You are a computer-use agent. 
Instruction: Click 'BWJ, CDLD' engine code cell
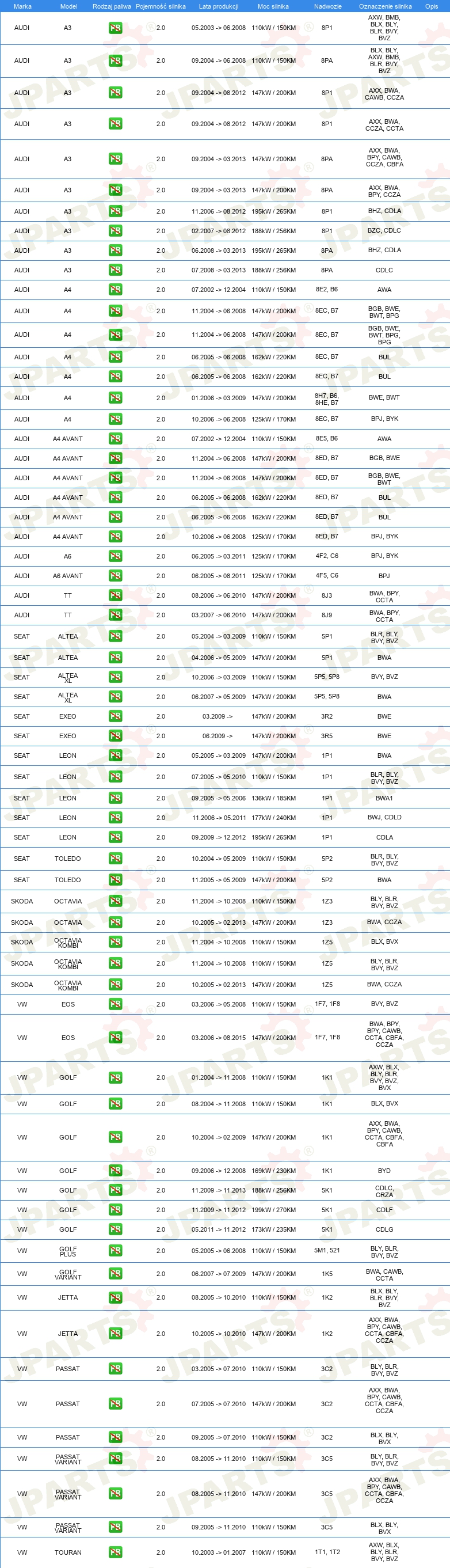point(384,817)
